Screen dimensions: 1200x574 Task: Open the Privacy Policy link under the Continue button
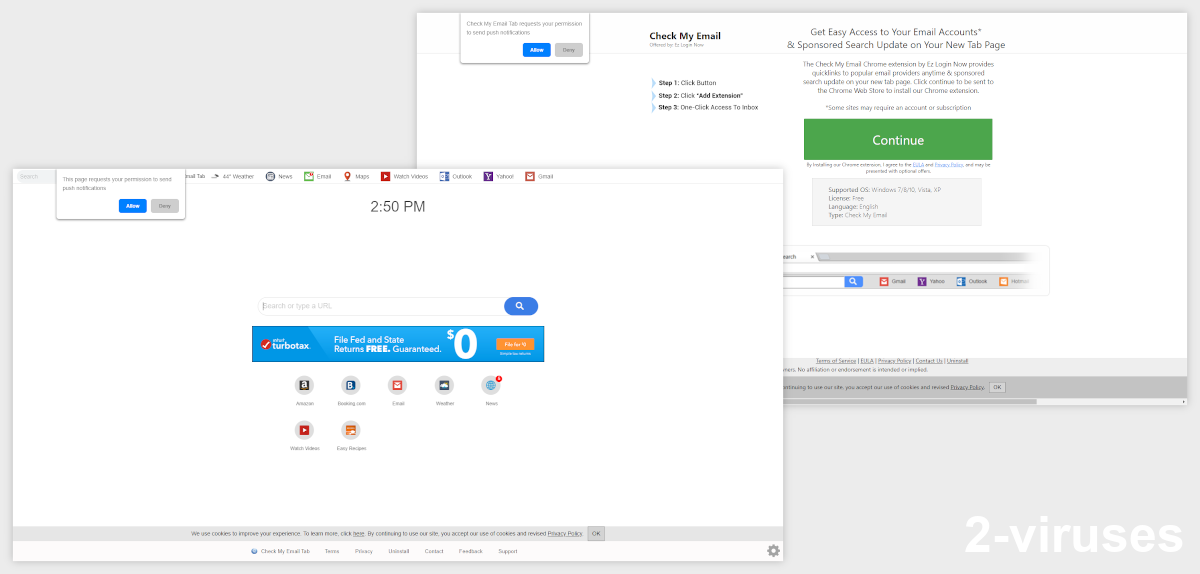tap(949, 165)
